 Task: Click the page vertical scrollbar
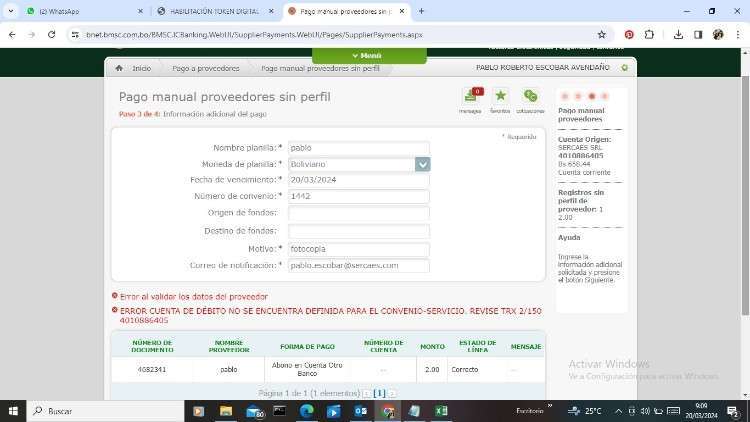click(x=745, y=195)
